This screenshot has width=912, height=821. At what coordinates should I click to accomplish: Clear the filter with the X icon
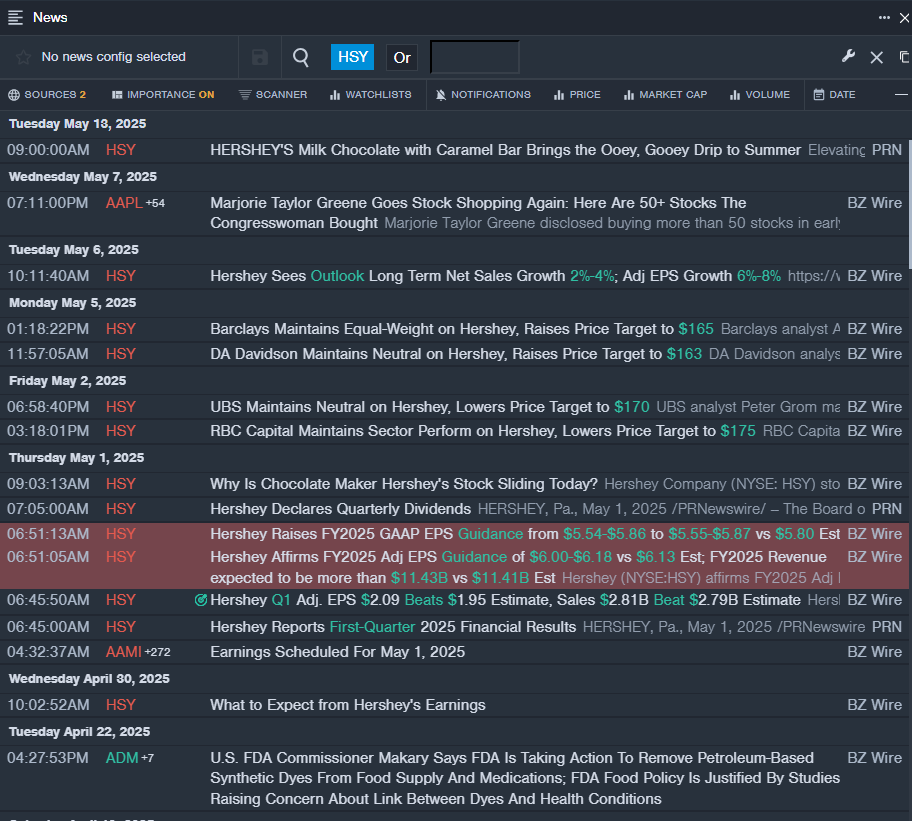[877, 57]
